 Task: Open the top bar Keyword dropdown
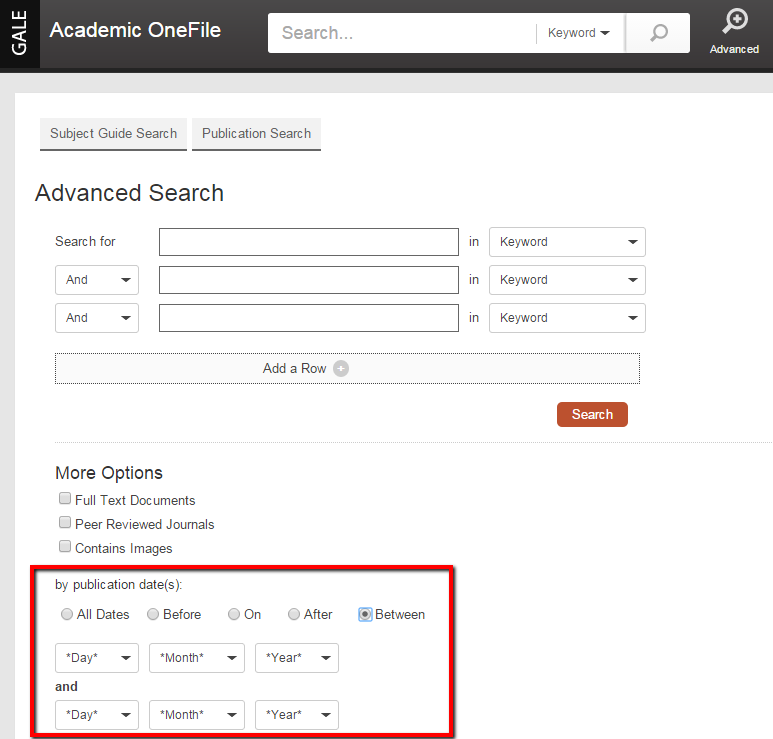(579, 33)
